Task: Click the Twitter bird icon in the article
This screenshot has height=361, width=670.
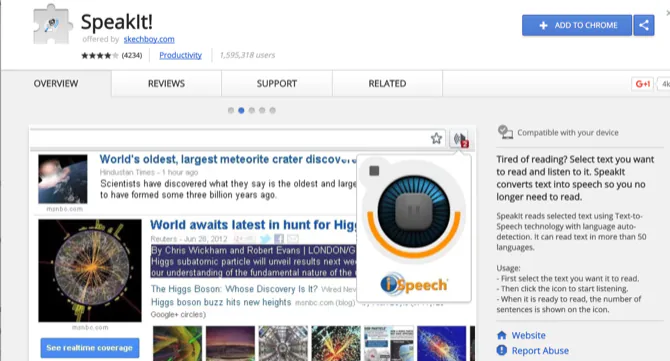Action: point(265,239)
